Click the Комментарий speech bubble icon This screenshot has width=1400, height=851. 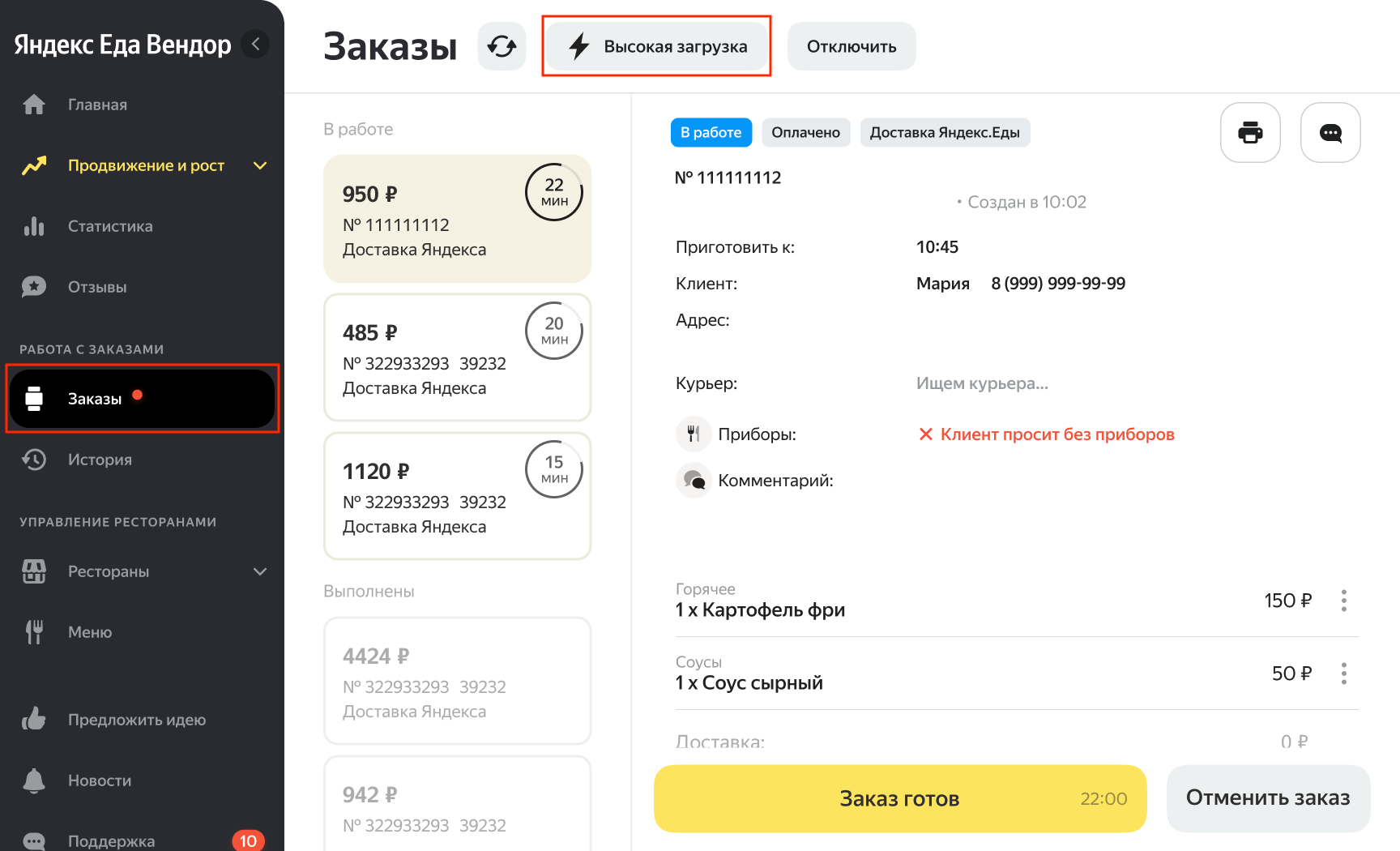pos(694,481)
